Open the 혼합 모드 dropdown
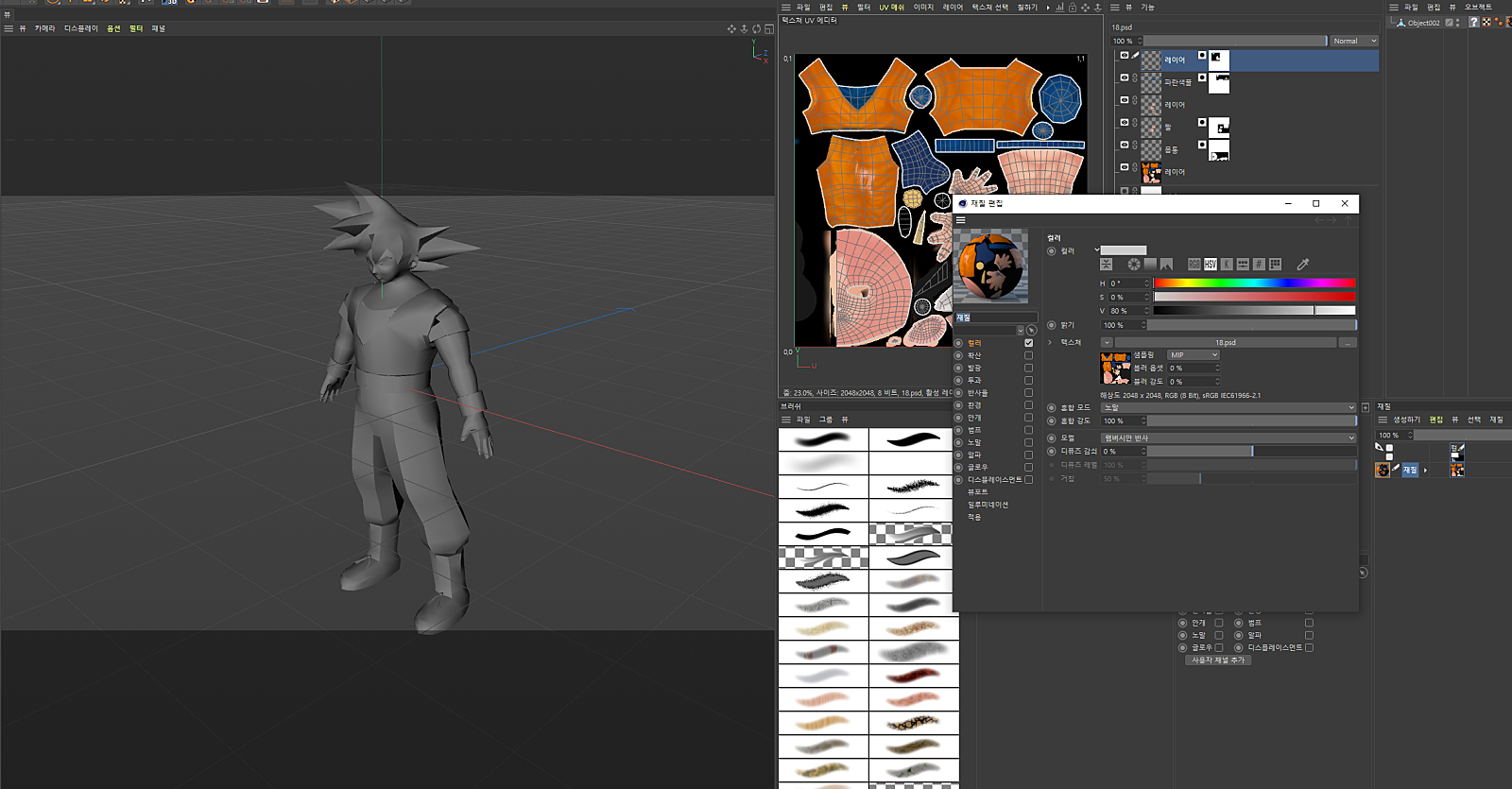Image resolution: width=1512 pixels, height=789 pixels. (1228, 407)
